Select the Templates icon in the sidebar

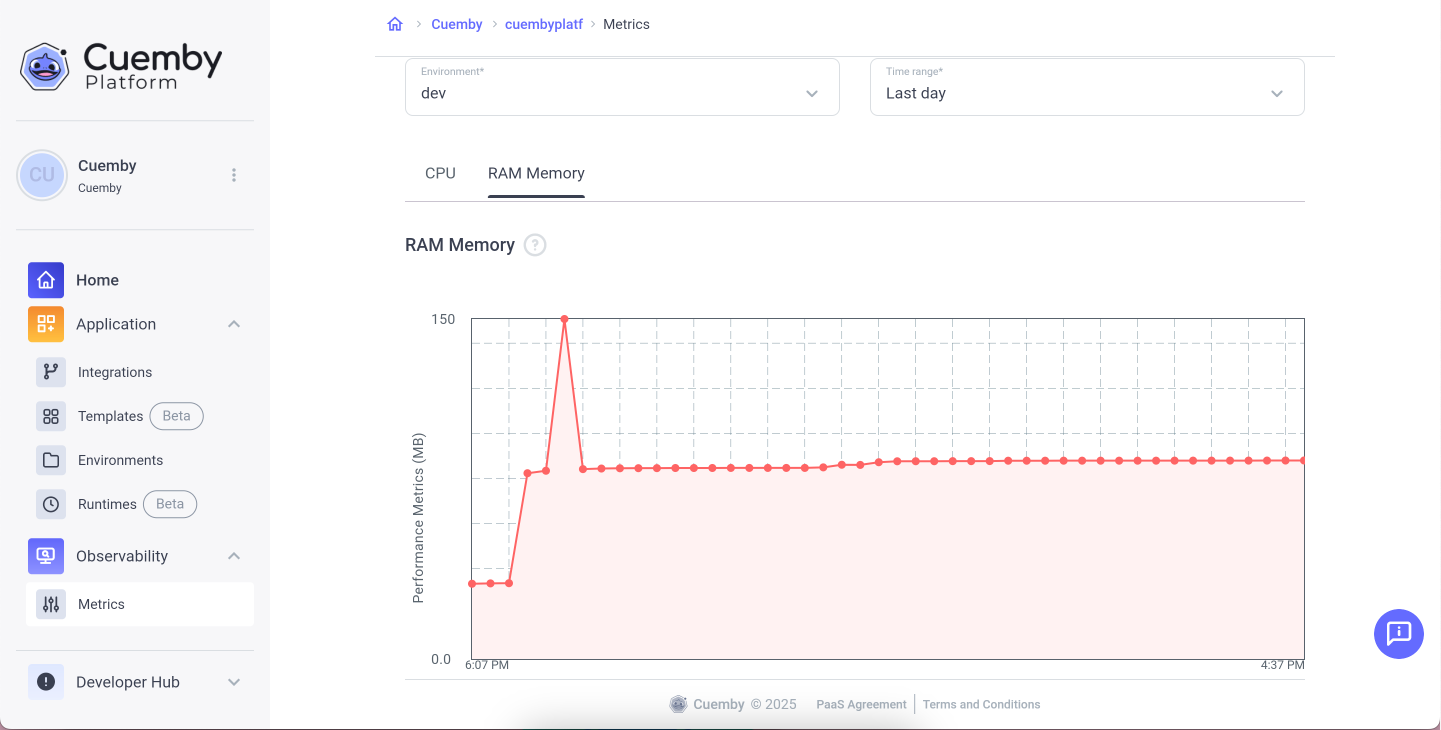[50, 416]
